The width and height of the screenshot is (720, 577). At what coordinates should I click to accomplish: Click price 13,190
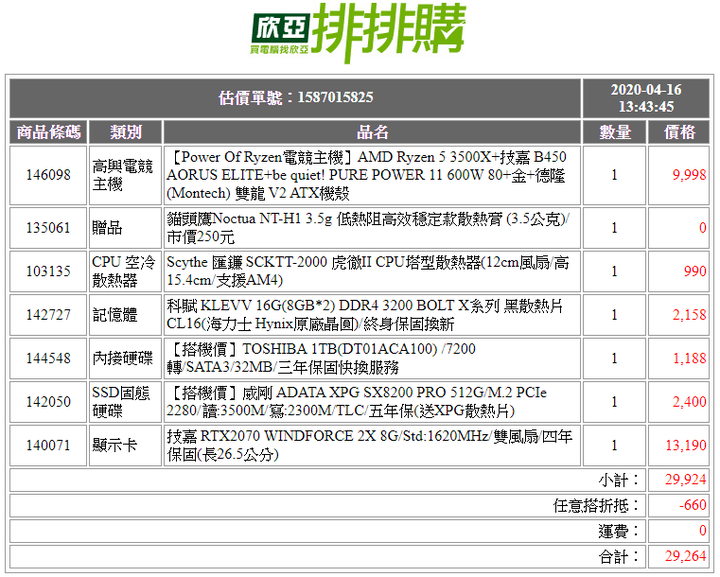point(686,445)
